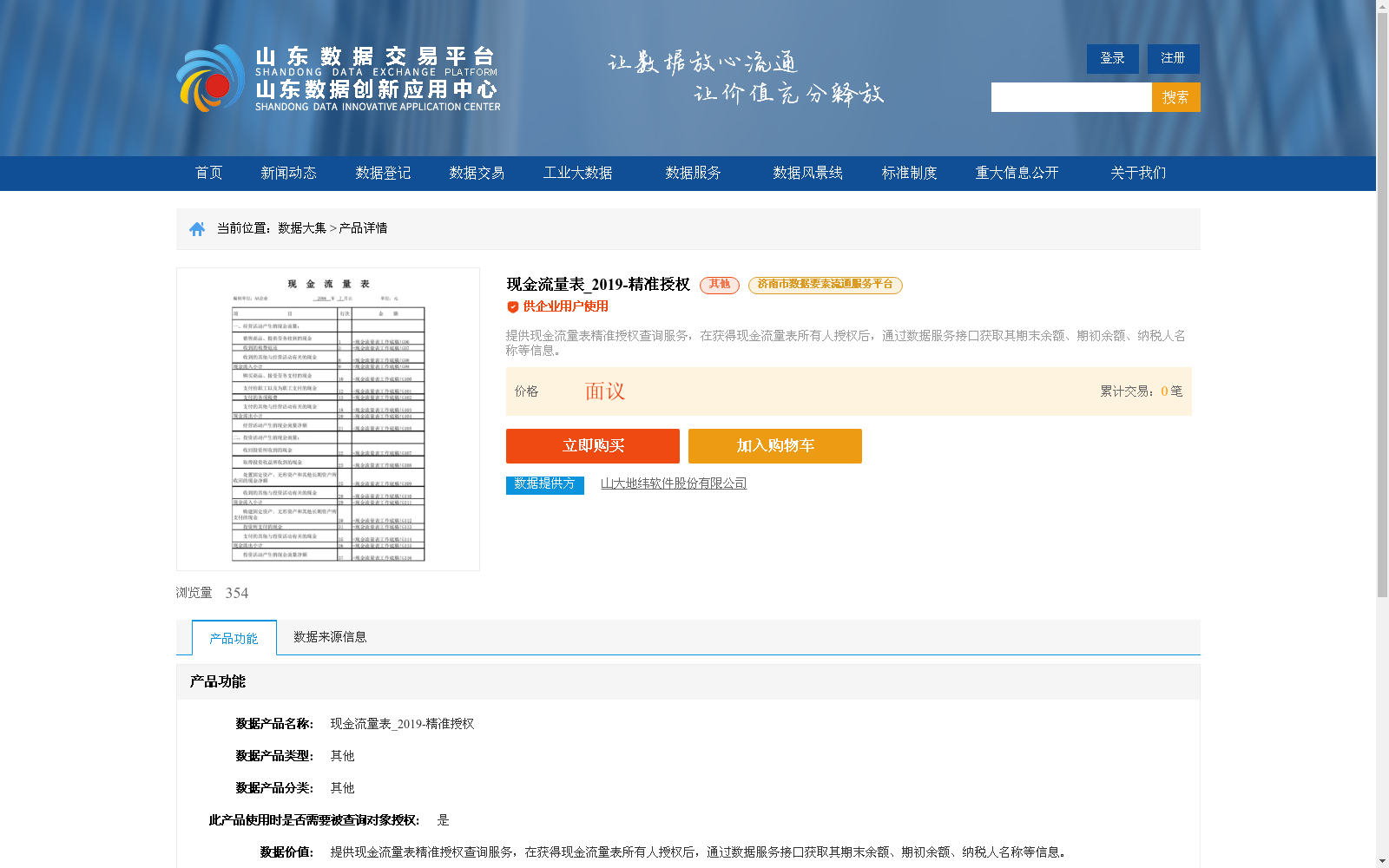This screenshot has width=1389, height=868.
Task: Click the scrollbar down arrow
Action: pos(1382,862)
